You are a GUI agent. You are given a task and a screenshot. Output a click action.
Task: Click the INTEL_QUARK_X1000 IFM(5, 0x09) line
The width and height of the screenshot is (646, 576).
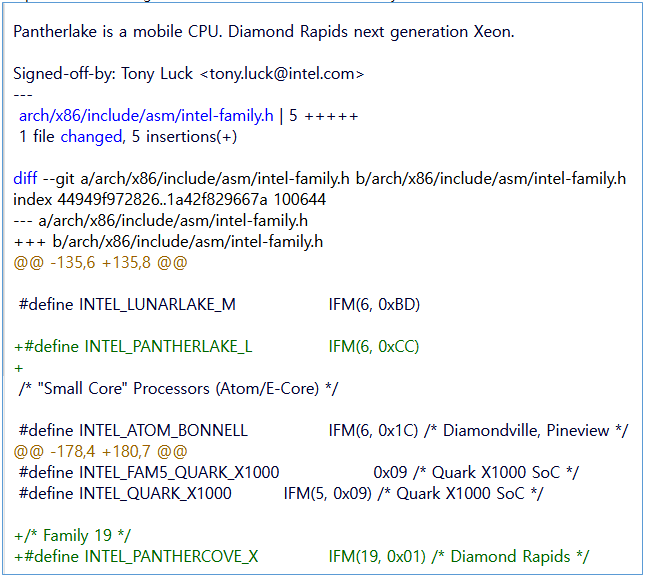click(x=281, y=494)
